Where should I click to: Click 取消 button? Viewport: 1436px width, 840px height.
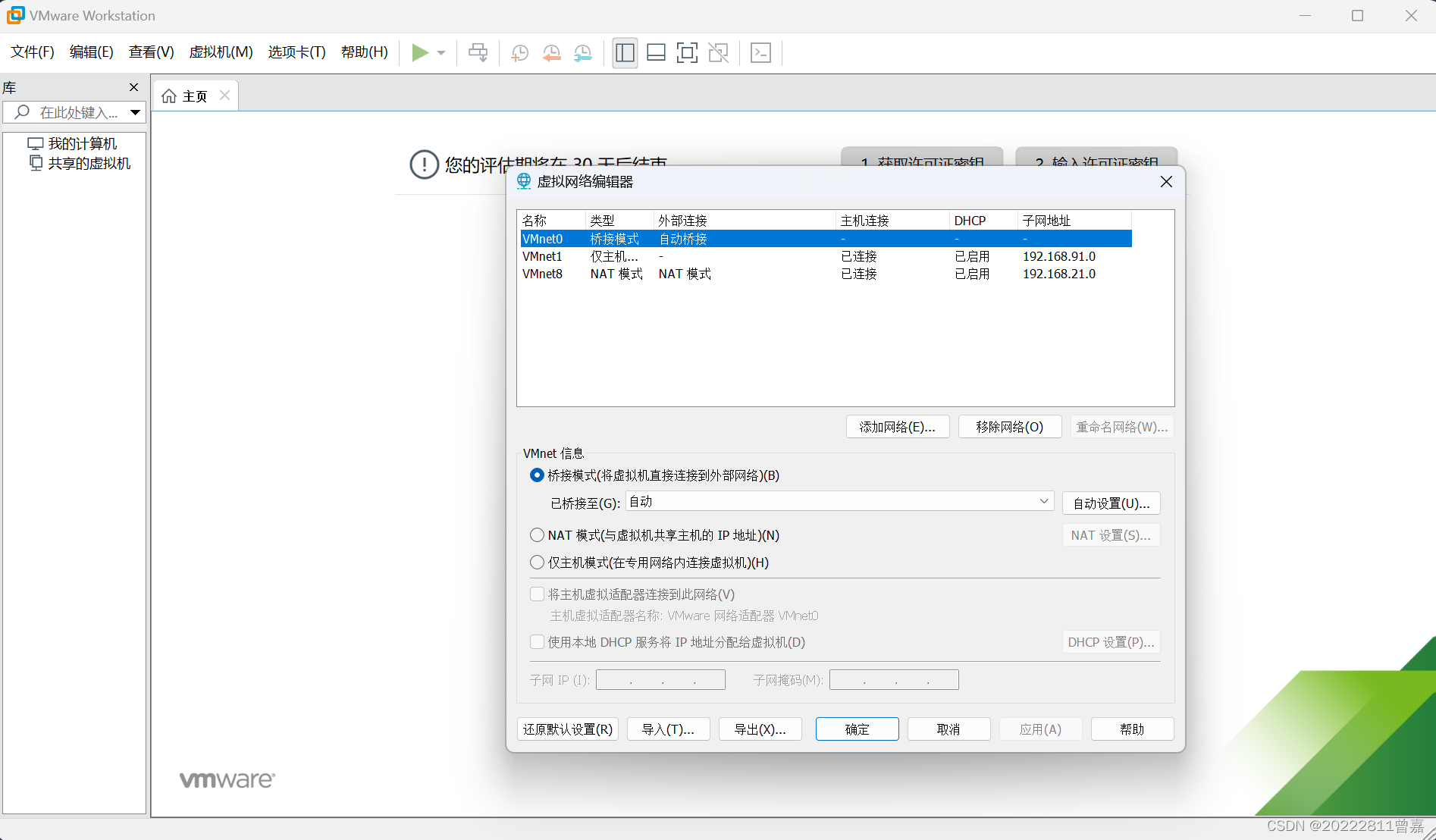coord(949,729)
